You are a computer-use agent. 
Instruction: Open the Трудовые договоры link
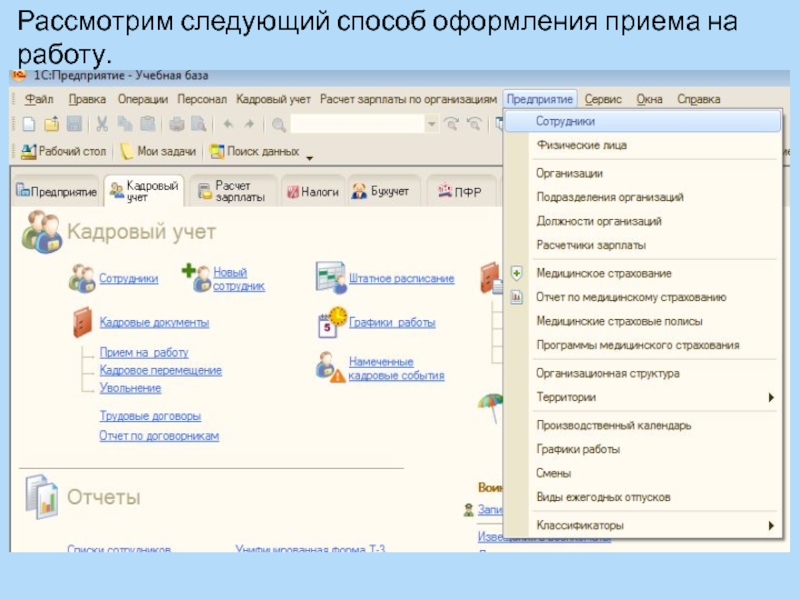pyautogui.click(x=150, y=415)
